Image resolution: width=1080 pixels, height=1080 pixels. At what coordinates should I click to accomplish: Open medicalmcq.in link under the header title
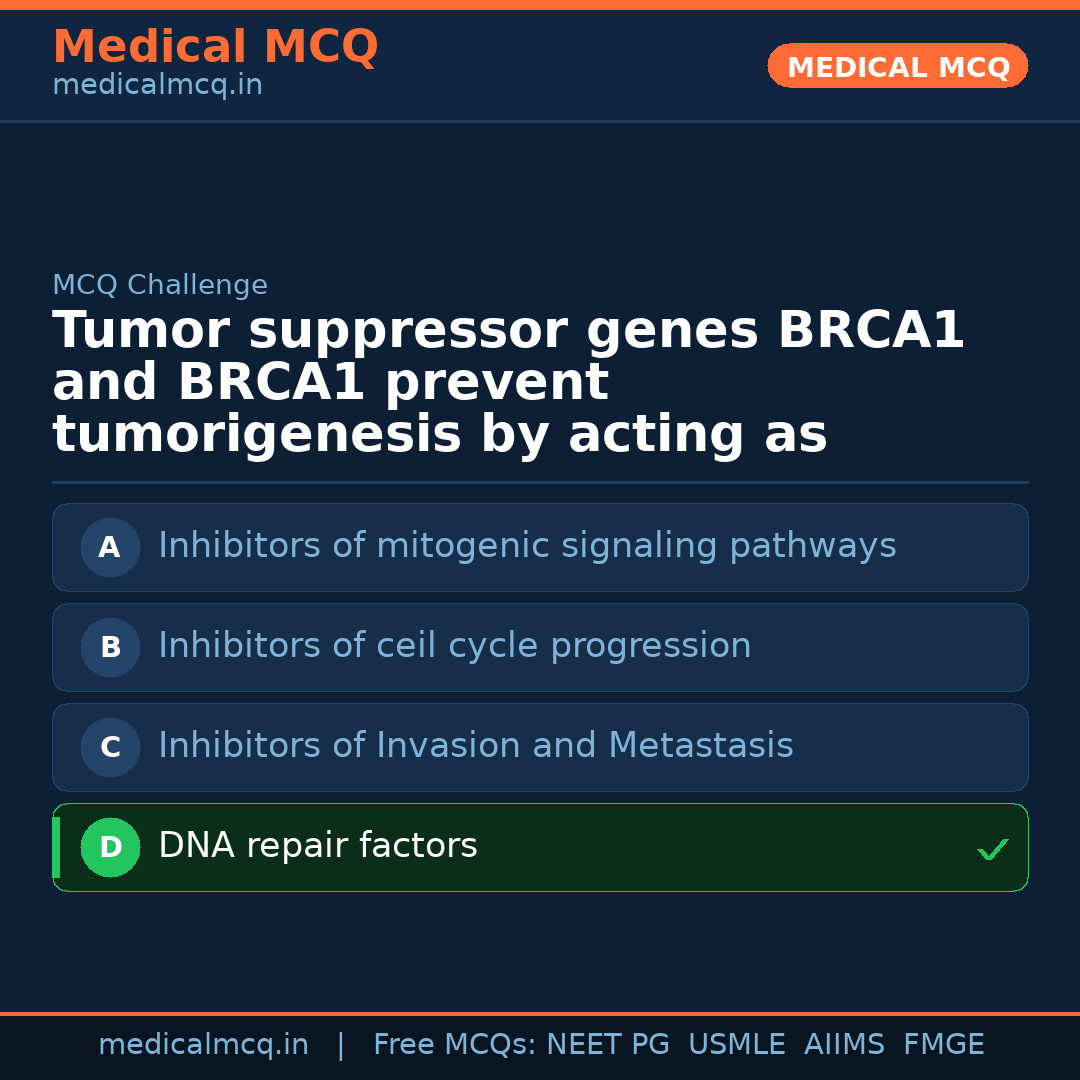click(x=157, y=85)
